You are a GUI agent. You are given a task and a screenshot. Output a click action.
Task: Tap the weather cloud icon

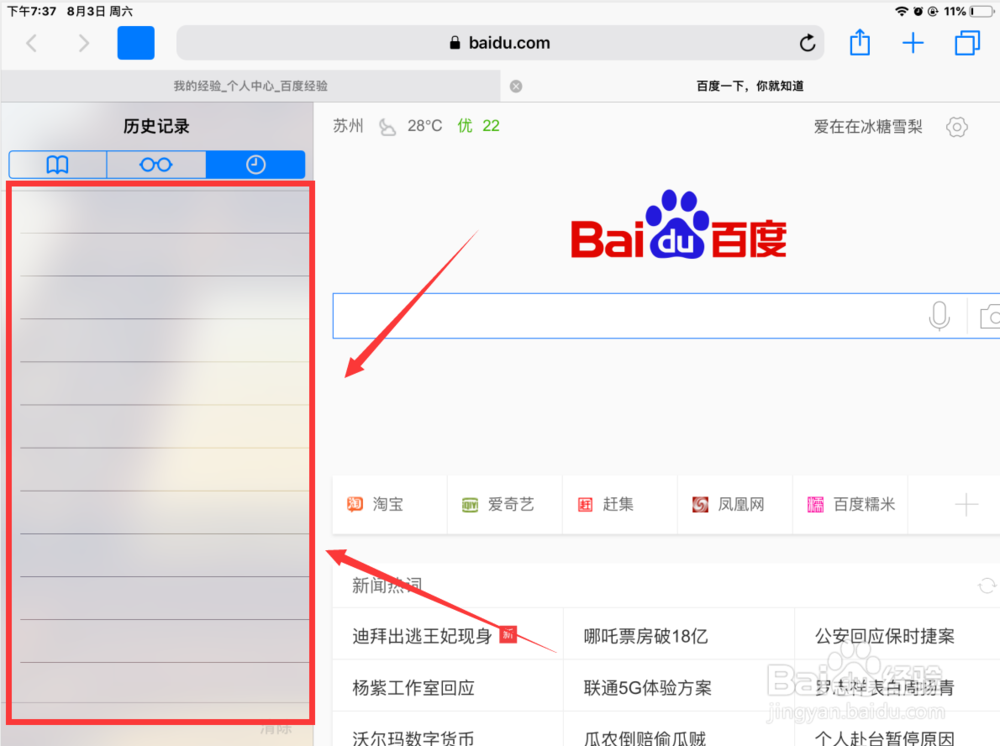(x=387, y=127)
